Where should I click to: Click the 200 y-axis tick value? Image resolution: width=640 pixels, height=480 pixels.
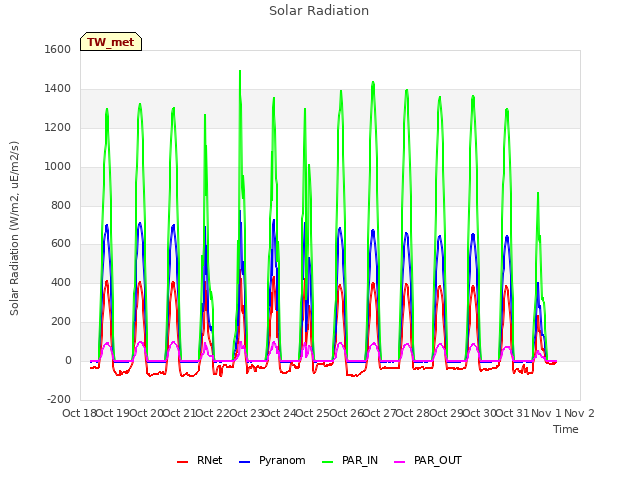[61, 322]
